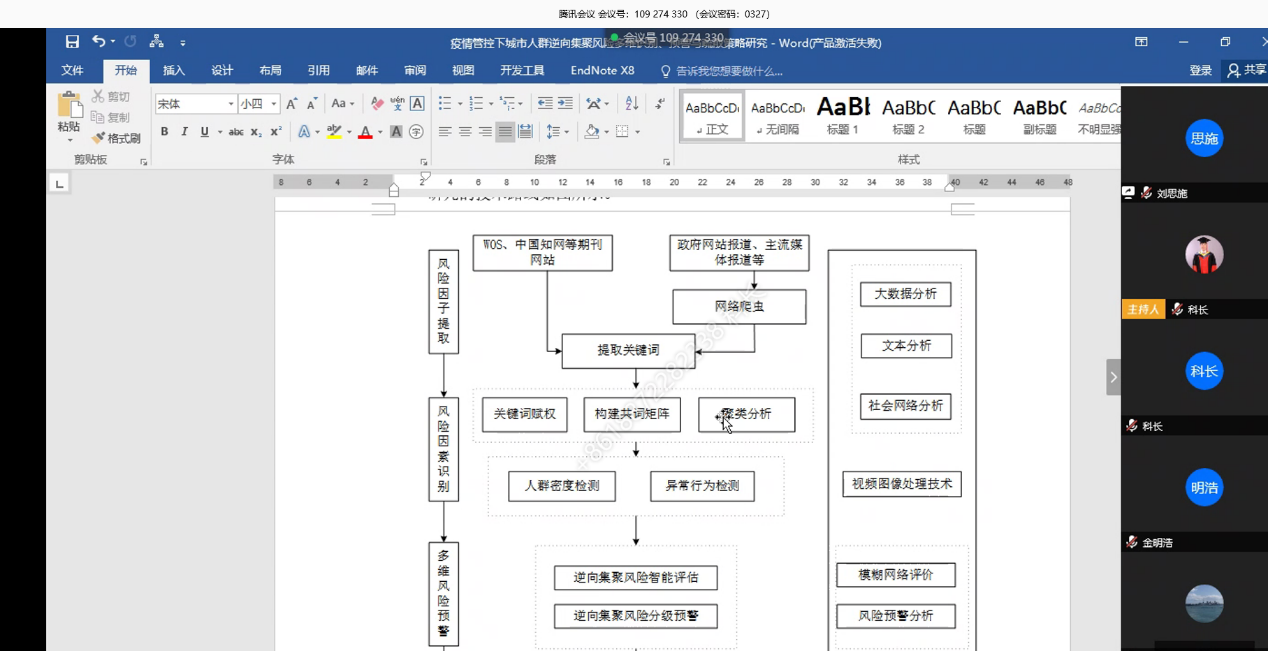Image resolution: width=1268 pixels, height=651 pixels.
Task: Click the grow font size icon
Action: click(292, 104)
